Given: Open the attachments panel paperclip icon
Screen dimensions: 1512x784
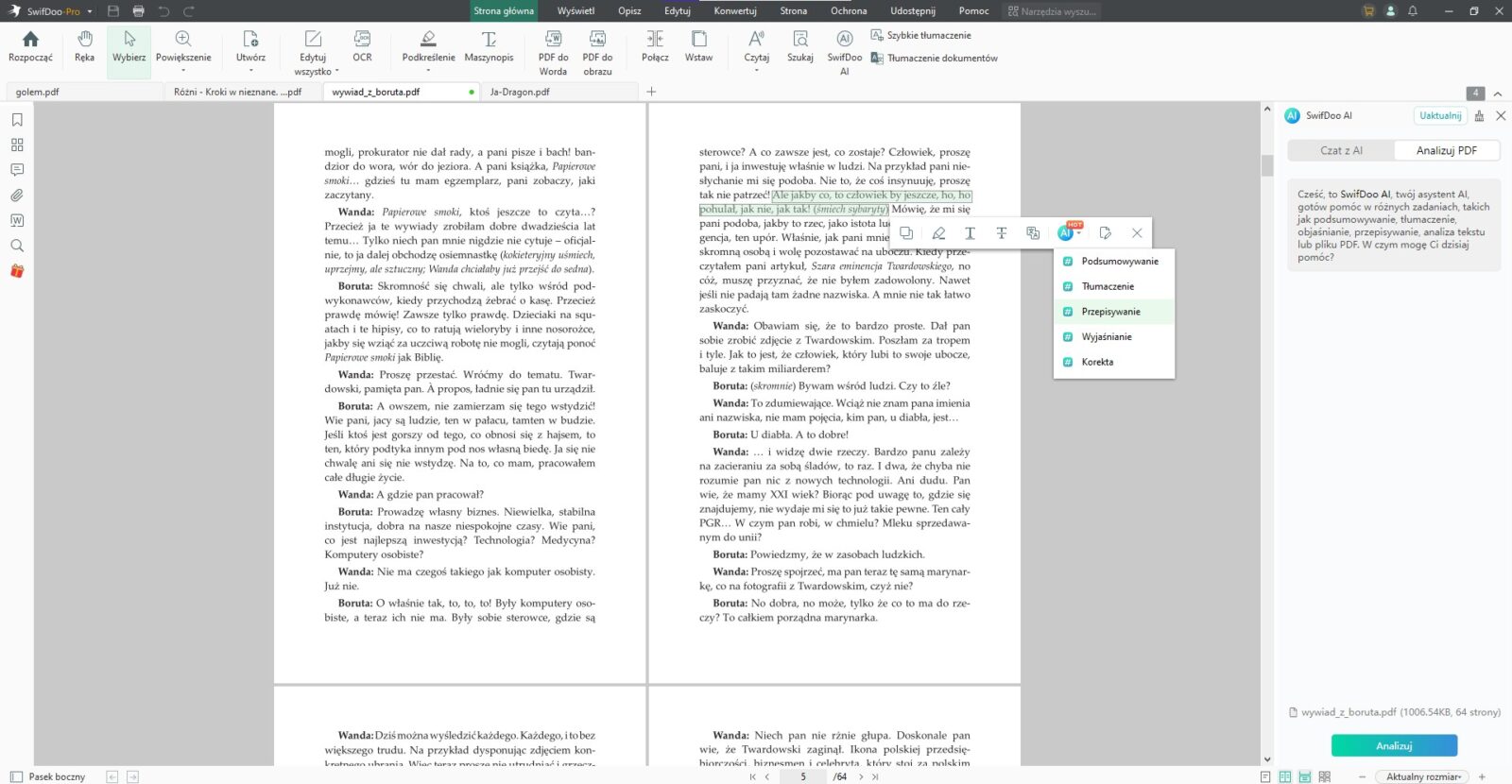Looking at the screenshot, I should pos(17,196).
